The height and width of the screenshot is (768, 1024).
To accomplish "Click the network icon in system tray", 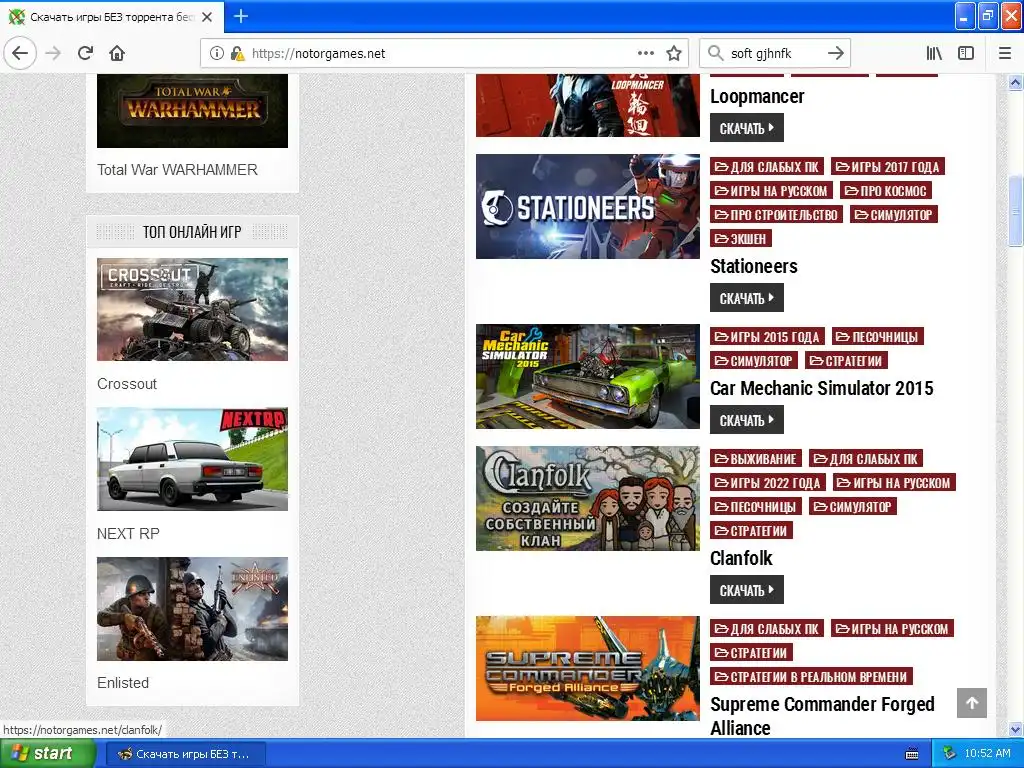I will (950, 754).
